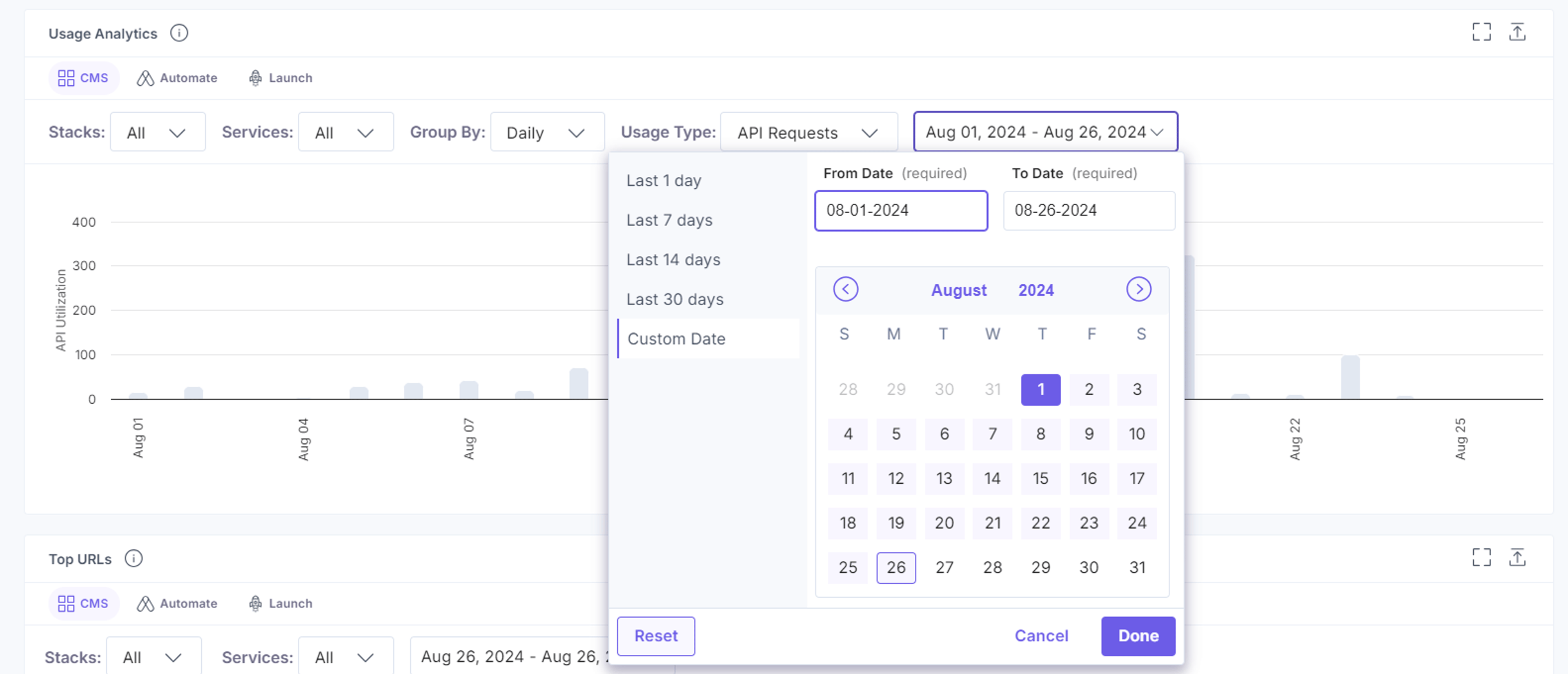The image size is (1568, 674).
Task: Click the Aug 04 chart axis label
Action: point(303,438)
